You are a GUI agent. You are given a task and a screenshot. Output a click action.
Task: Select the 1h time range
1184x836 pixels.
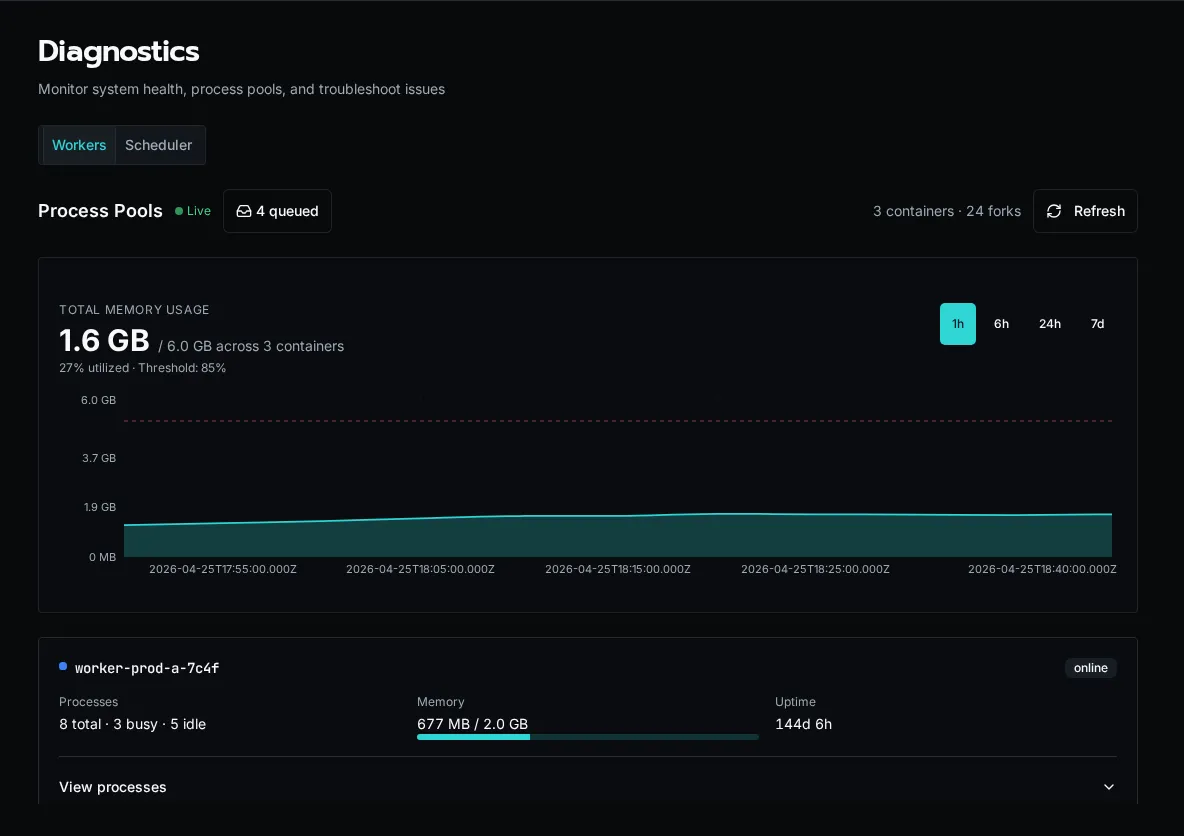click(957, 324)
